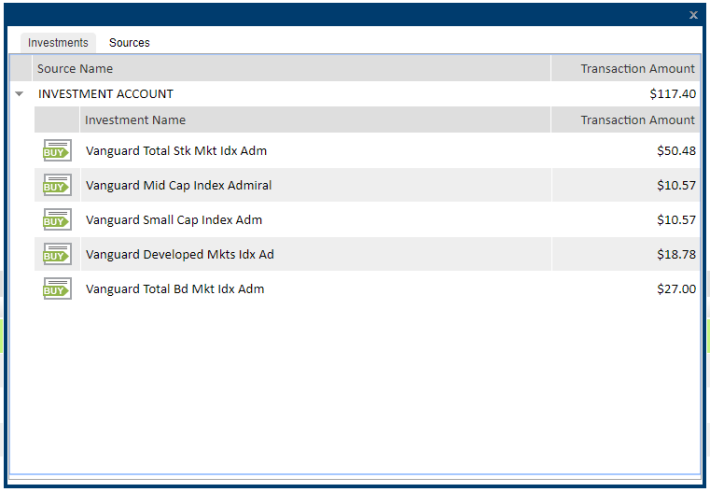This screenshot has height=492, width=710.
Task: Switch to the Investments tab
Action: pyautogui.click(x=58, y=43)
